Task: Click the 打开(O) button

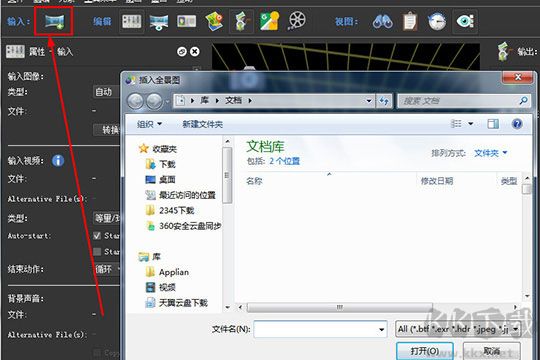Action: 424,351
